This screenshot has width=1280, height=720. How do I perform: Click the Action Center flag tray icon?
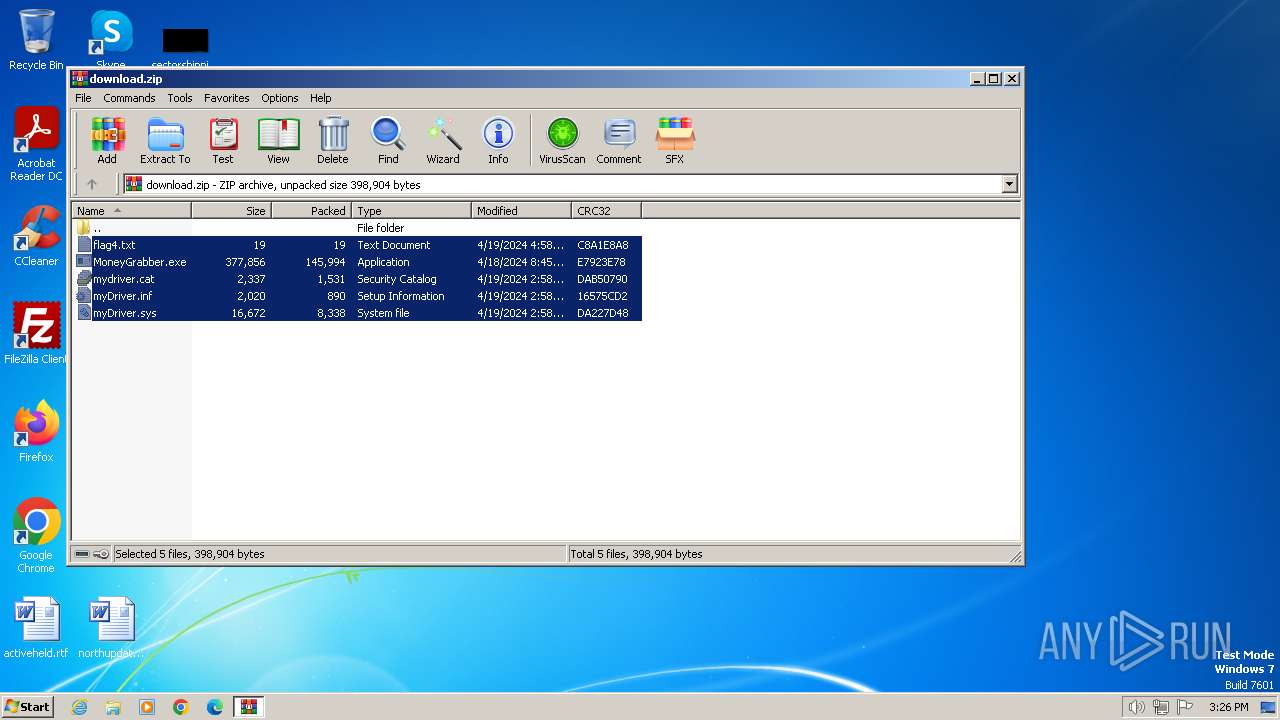(x=1185, y=707)
